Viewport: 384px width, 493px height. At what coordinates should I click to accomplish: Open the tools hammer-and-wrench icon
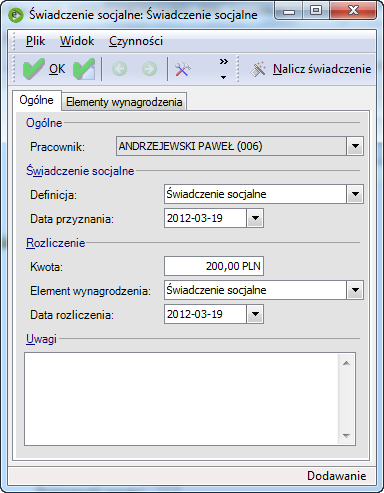(183, 69)
